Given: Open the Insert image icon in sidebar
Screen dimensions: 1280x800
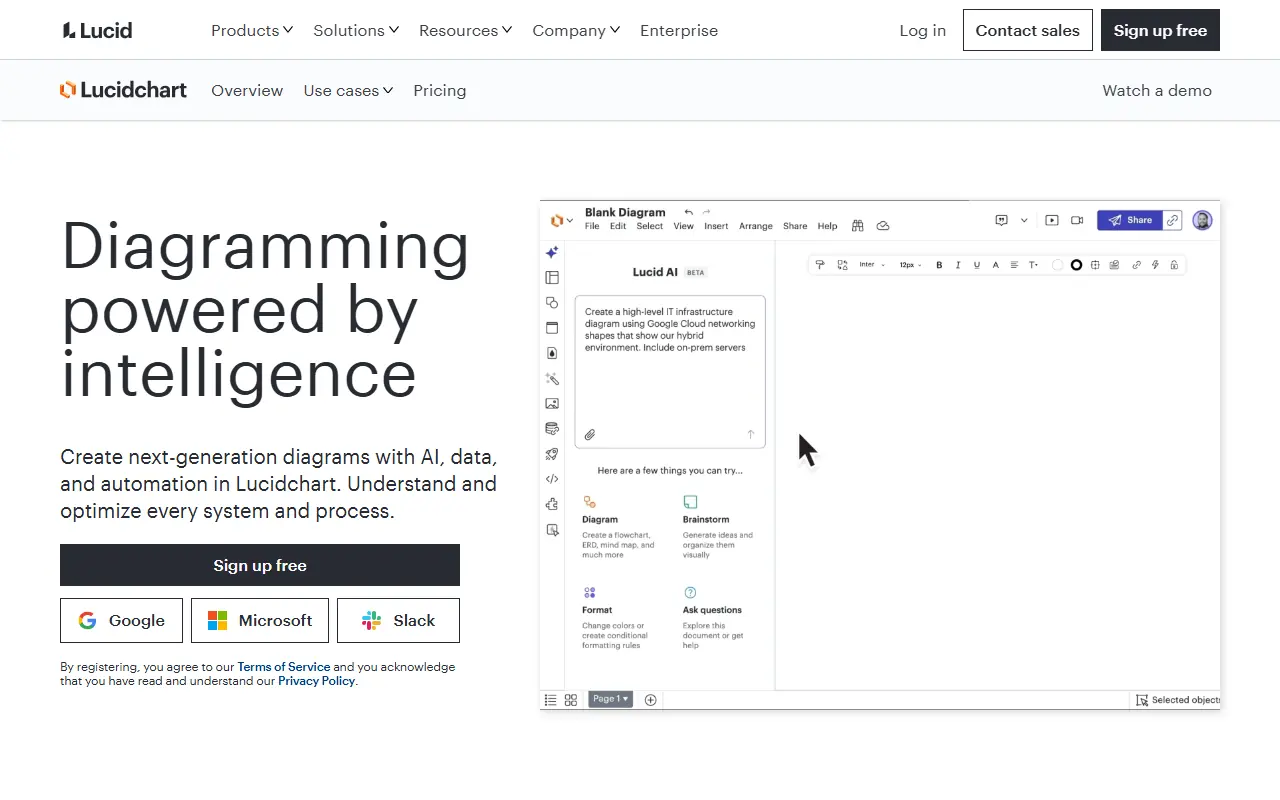Looking at the screenshot, I should click(x=552, y=403).
